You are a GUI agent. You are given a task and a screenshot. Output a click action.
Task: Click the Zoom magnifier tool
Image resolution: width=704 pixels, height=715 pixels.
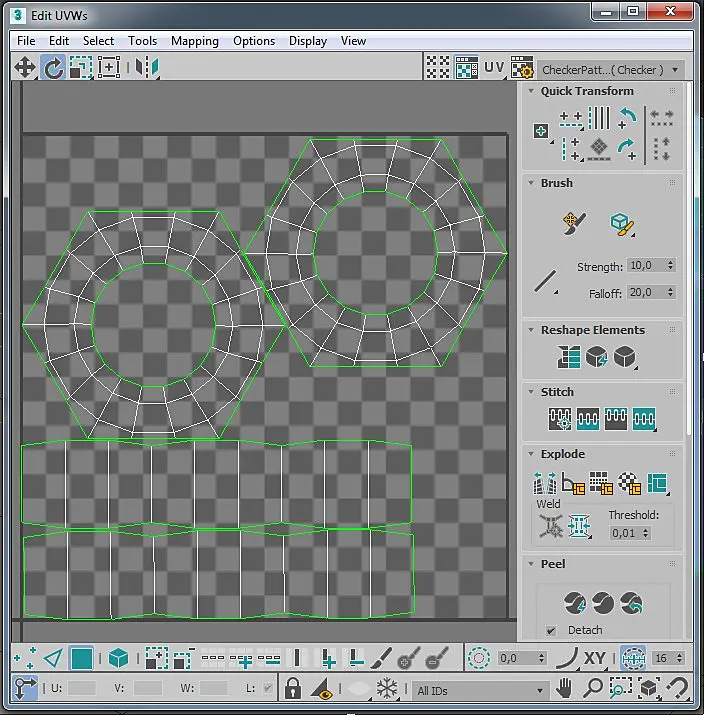[x=593, y=688]
